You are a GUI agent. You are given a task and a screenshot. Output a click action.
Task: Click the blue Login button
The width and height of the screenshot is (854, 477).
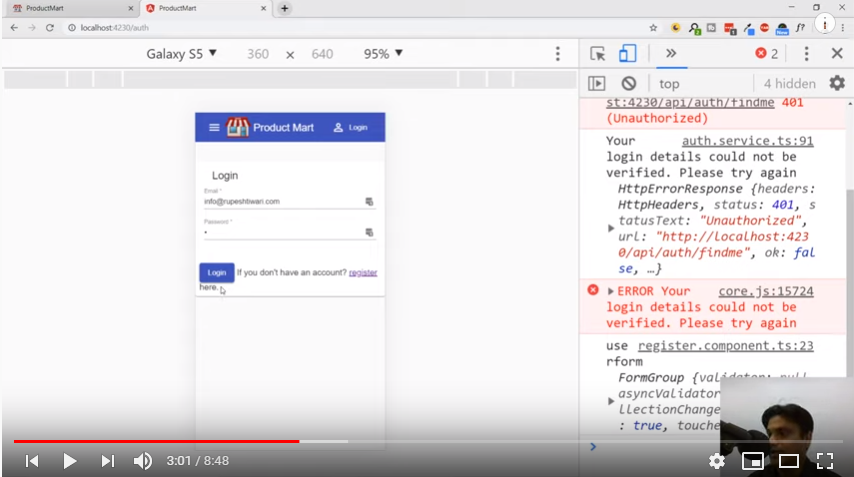[x=216, y=273]
